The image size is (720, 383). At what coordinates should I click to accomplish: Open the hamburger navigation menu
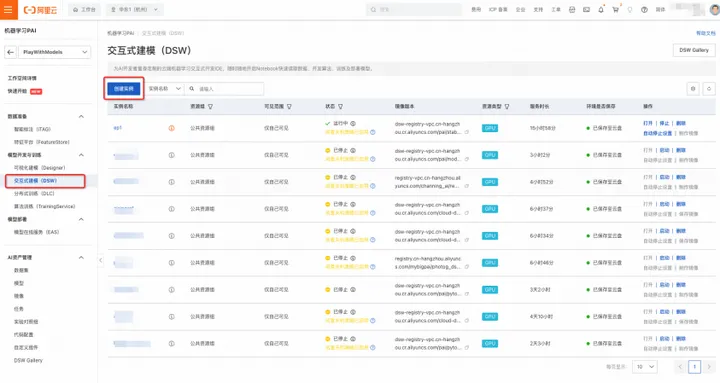point(8,10)
